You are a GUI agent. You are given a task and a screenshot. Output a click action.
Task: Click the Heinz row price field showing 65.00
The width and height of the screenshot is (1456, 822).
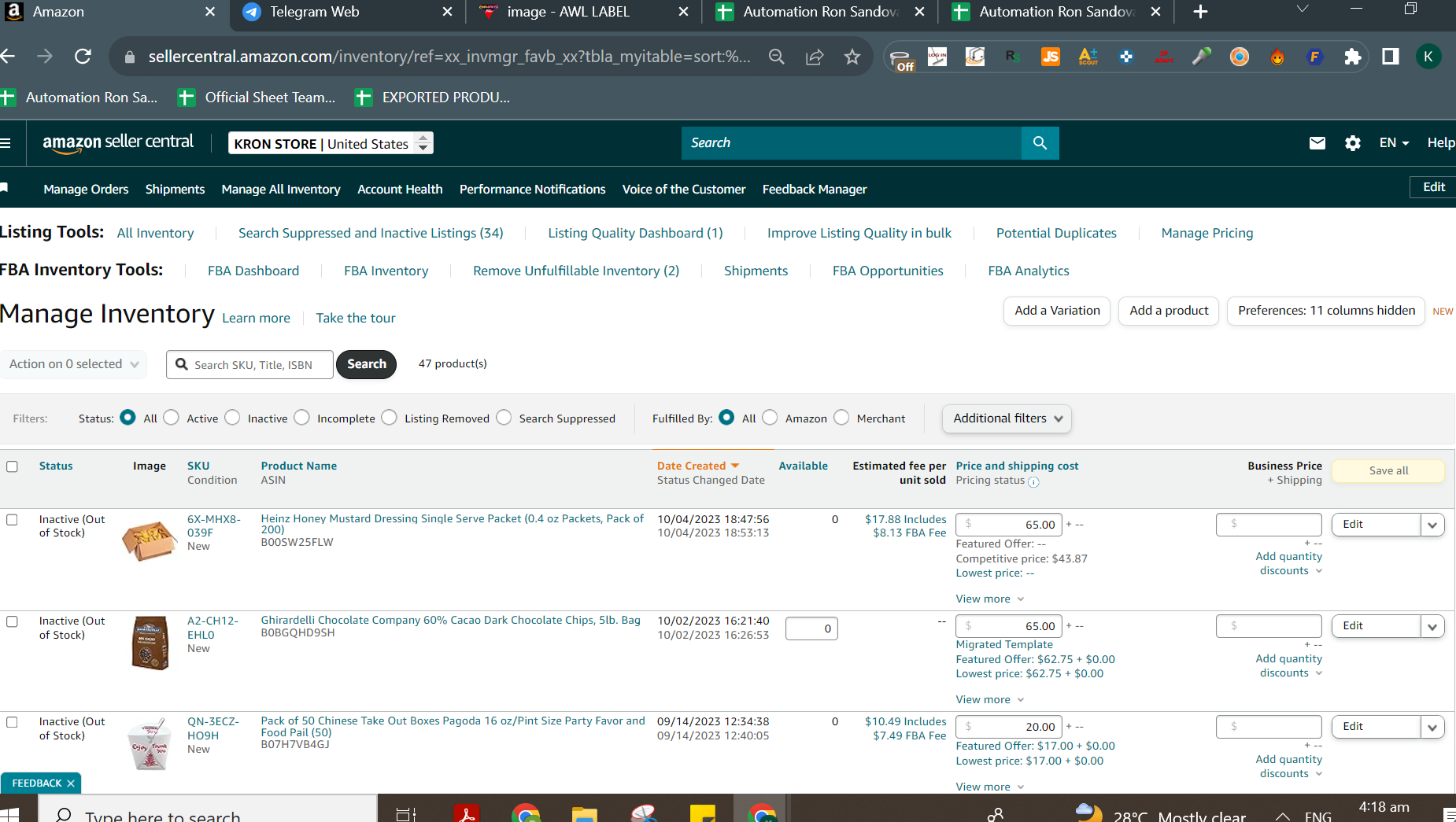[x=1009, y=525]
